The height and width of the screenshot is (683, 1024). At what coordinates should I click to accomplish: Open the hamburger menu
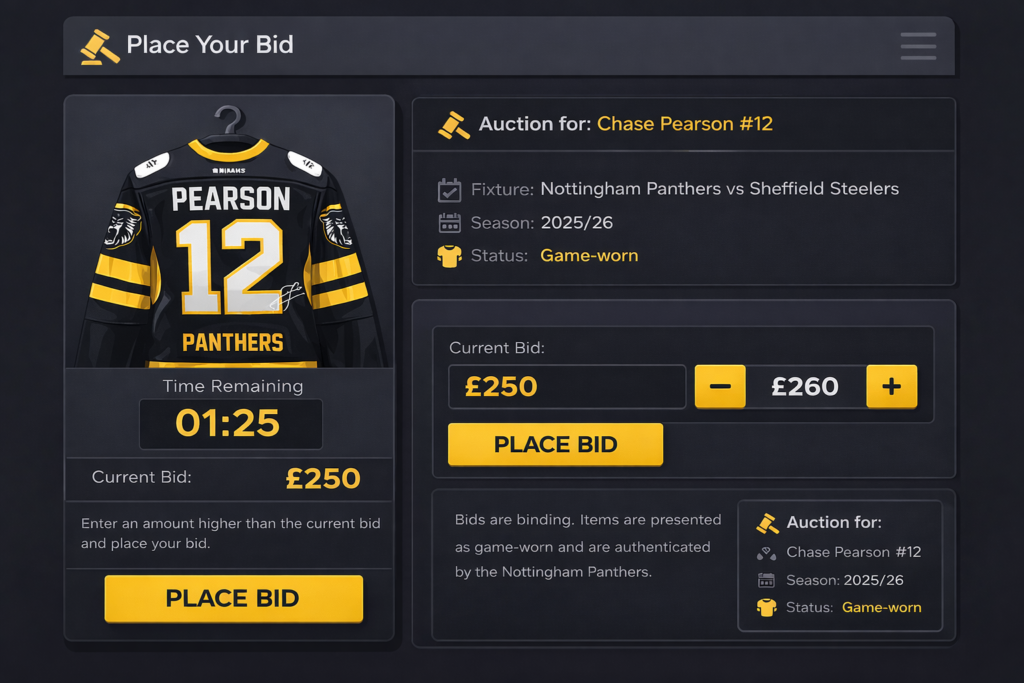coord(917,46)
